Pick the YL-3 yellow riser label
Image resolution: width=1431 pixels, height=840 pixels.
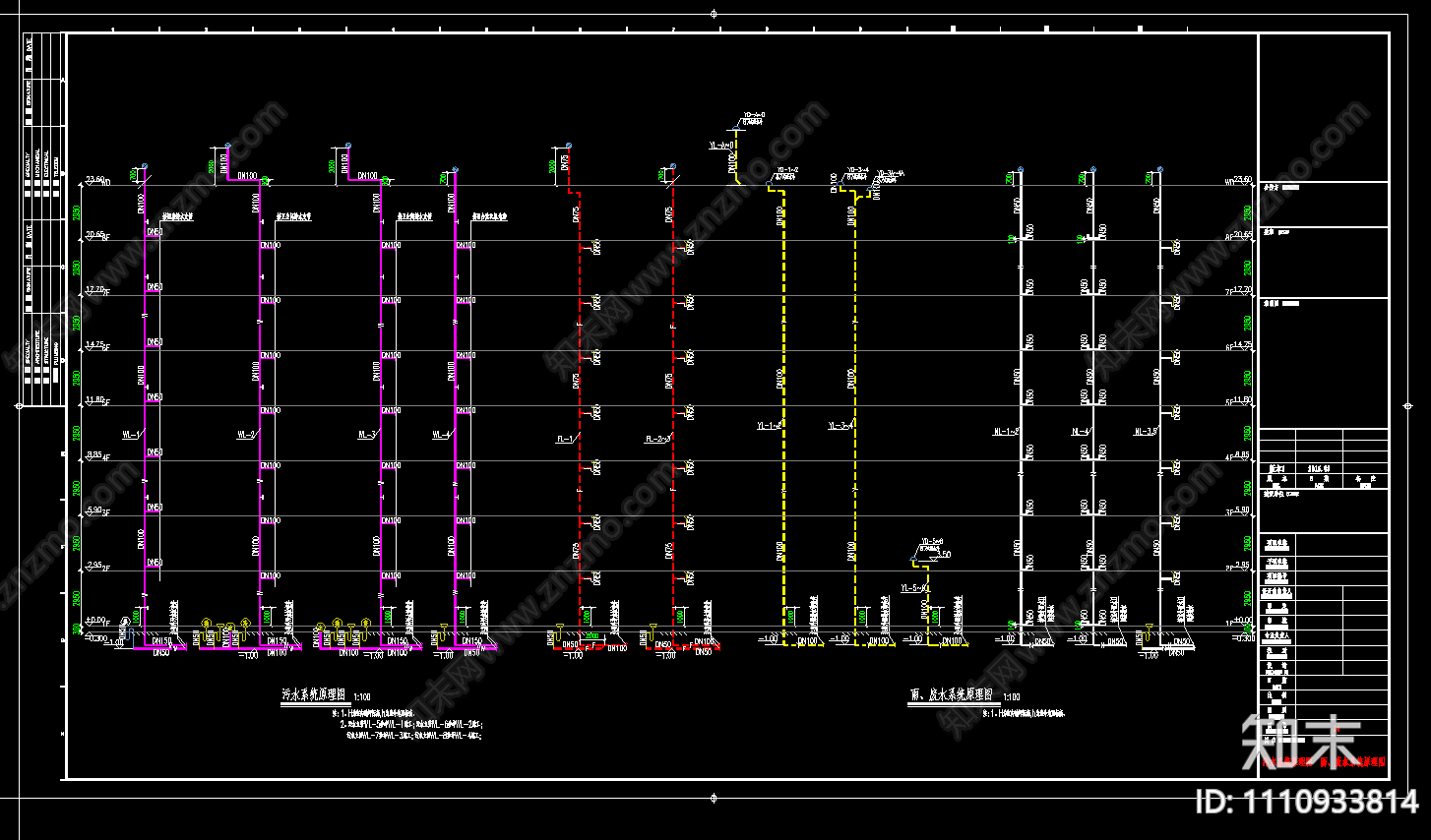point(840,426)
